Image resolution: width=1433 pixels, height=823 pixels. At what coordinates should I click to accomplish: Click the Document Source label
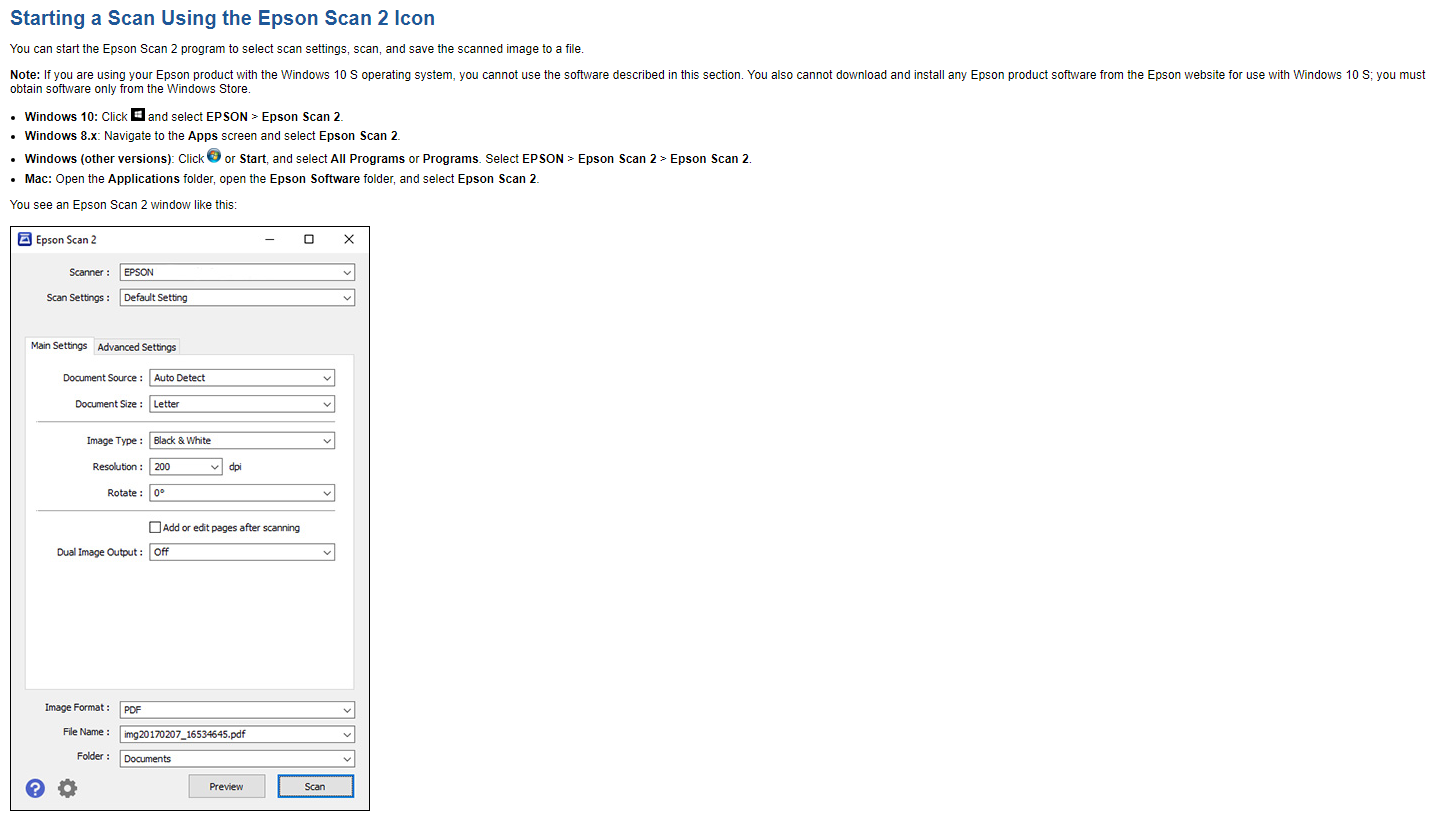click(103, 378)
